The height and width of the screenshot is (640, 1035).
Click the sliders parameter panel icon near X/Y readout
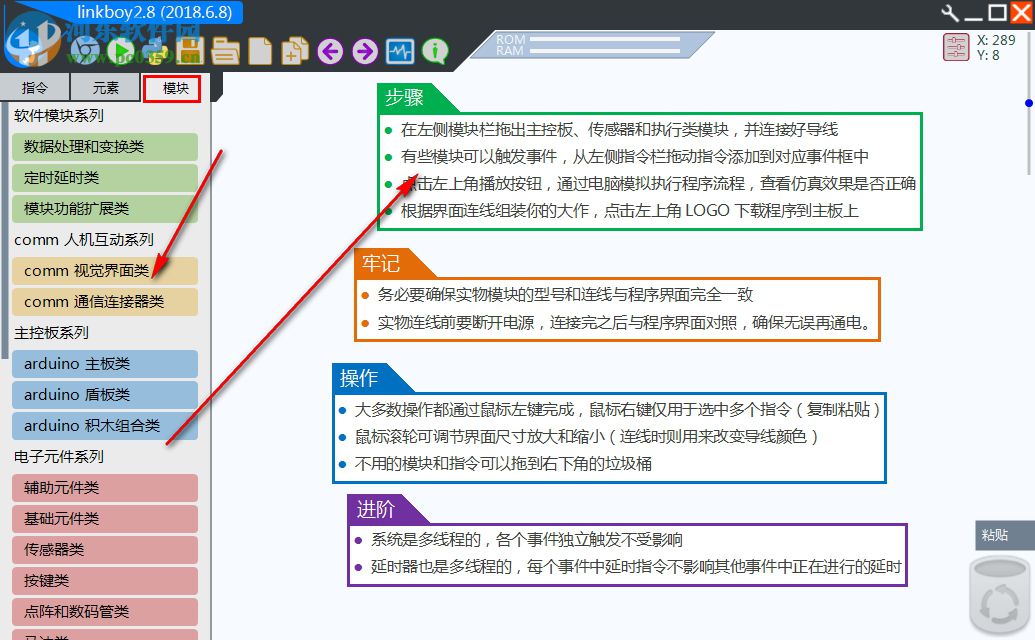pos(955,45)
